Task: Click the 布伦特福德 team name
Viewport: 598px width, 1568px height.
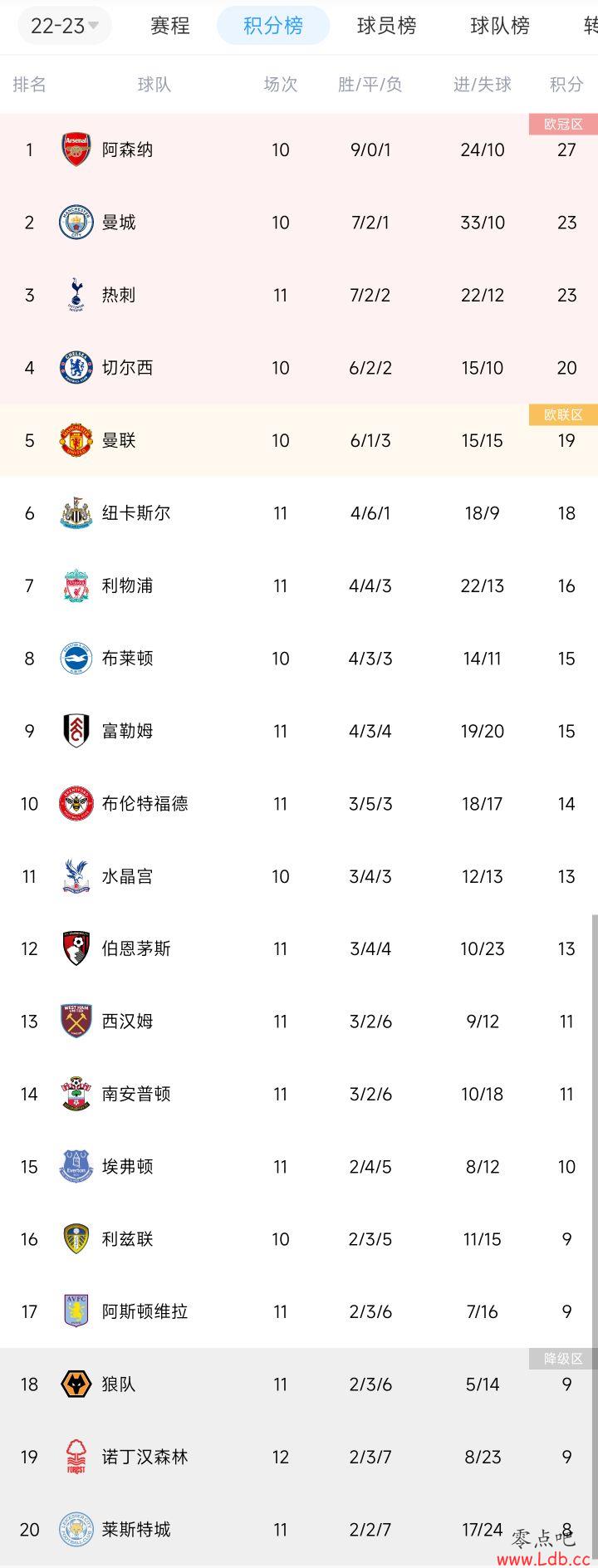Action: coord(145,804)
